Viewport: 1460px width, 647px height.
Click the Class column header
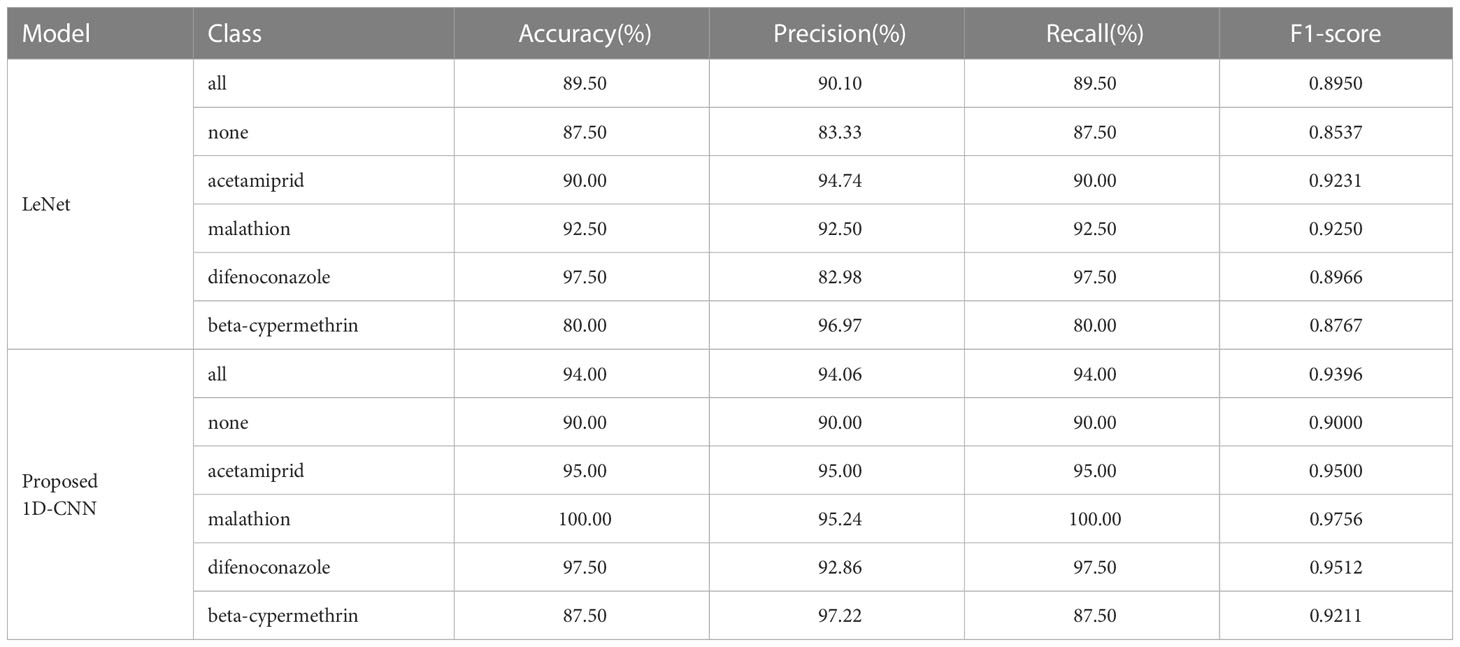[234, 33]
